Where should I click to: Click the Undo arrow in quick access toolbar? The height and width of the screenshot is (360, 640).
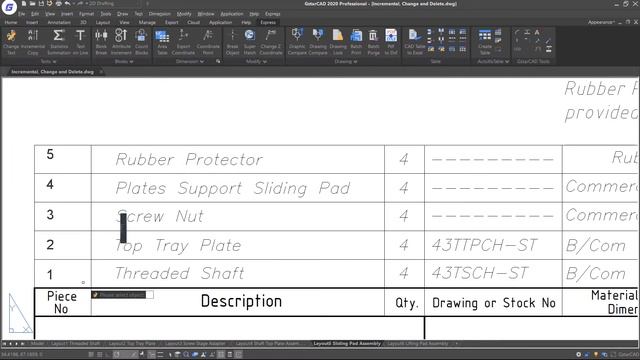click(x=68, y=4)
